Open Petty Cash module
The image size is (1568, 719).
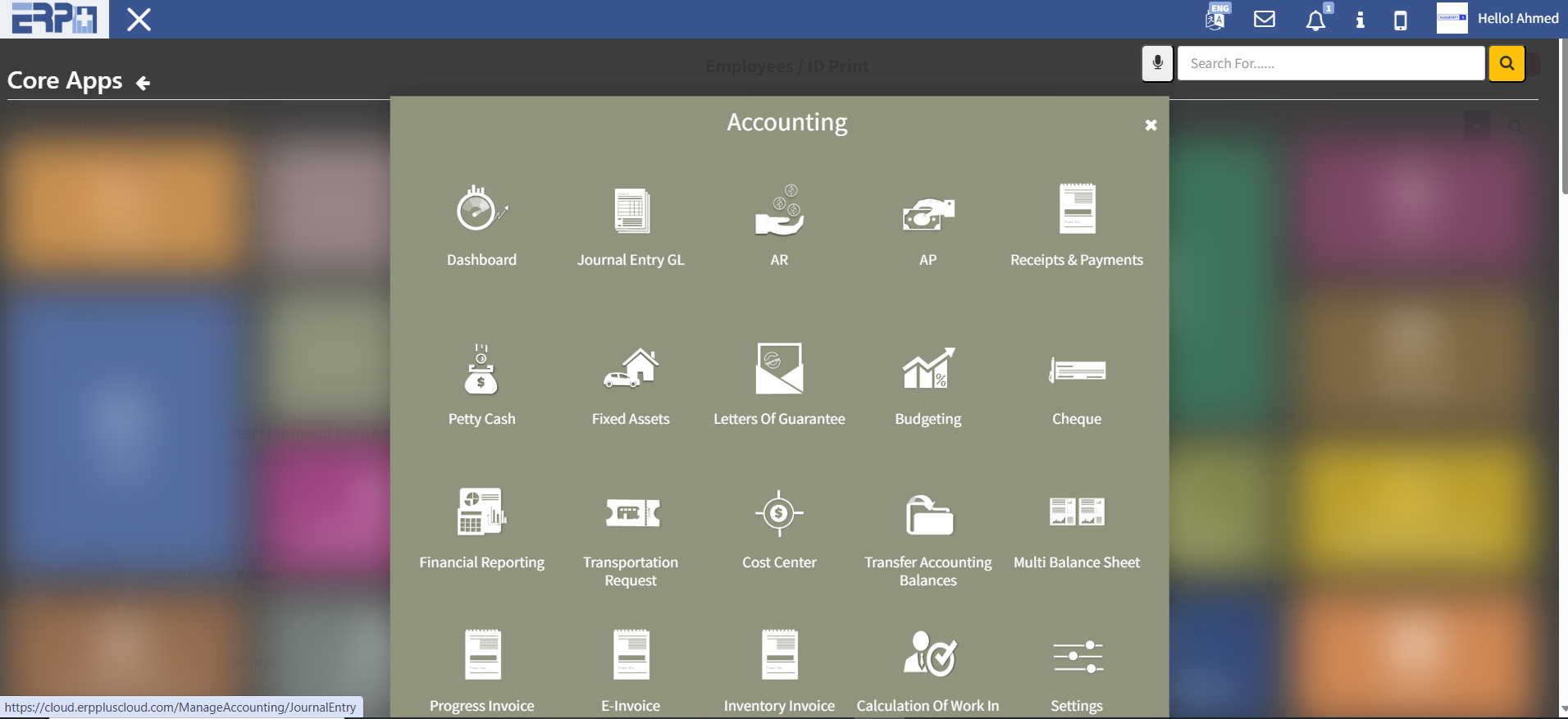[481, 371]
